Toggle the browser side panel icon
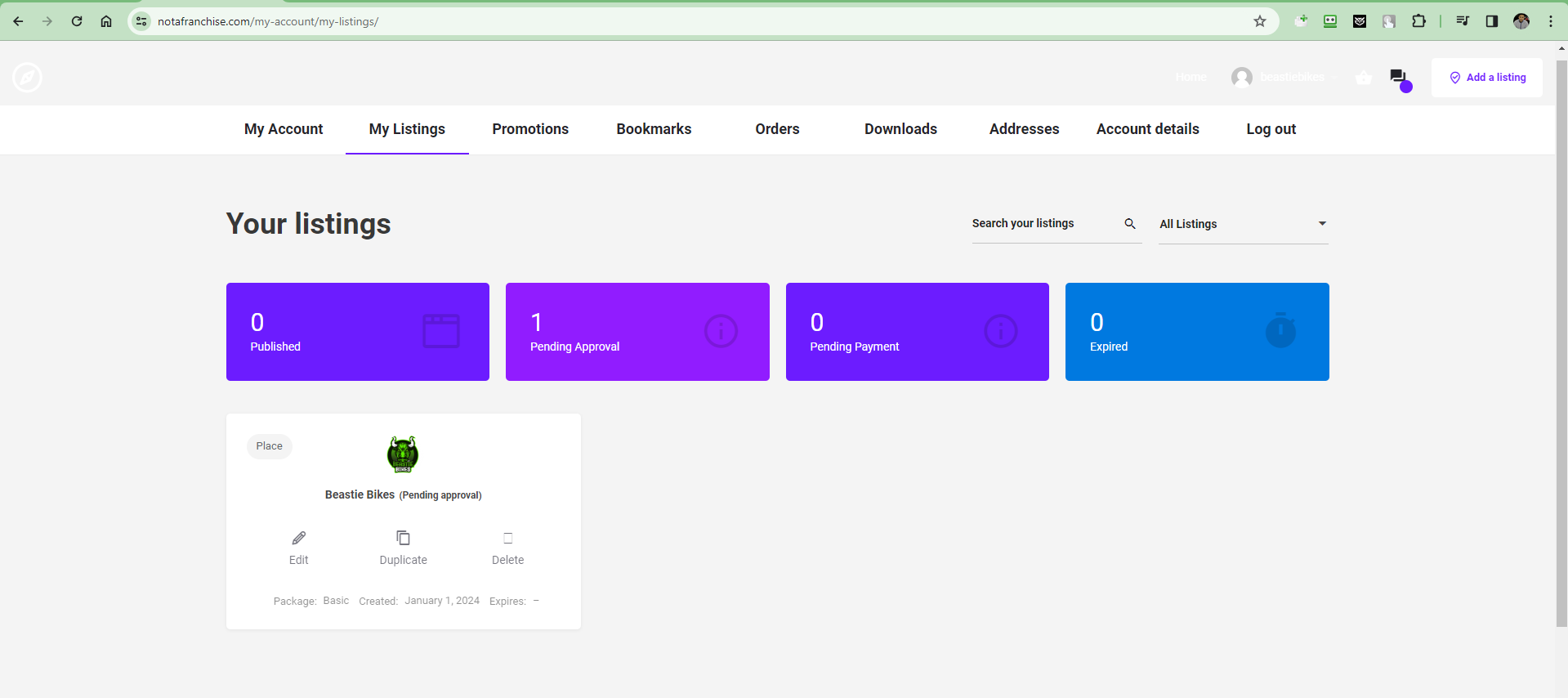The height and width of the screenshot is (698, 1568). tap(1492, 21)
